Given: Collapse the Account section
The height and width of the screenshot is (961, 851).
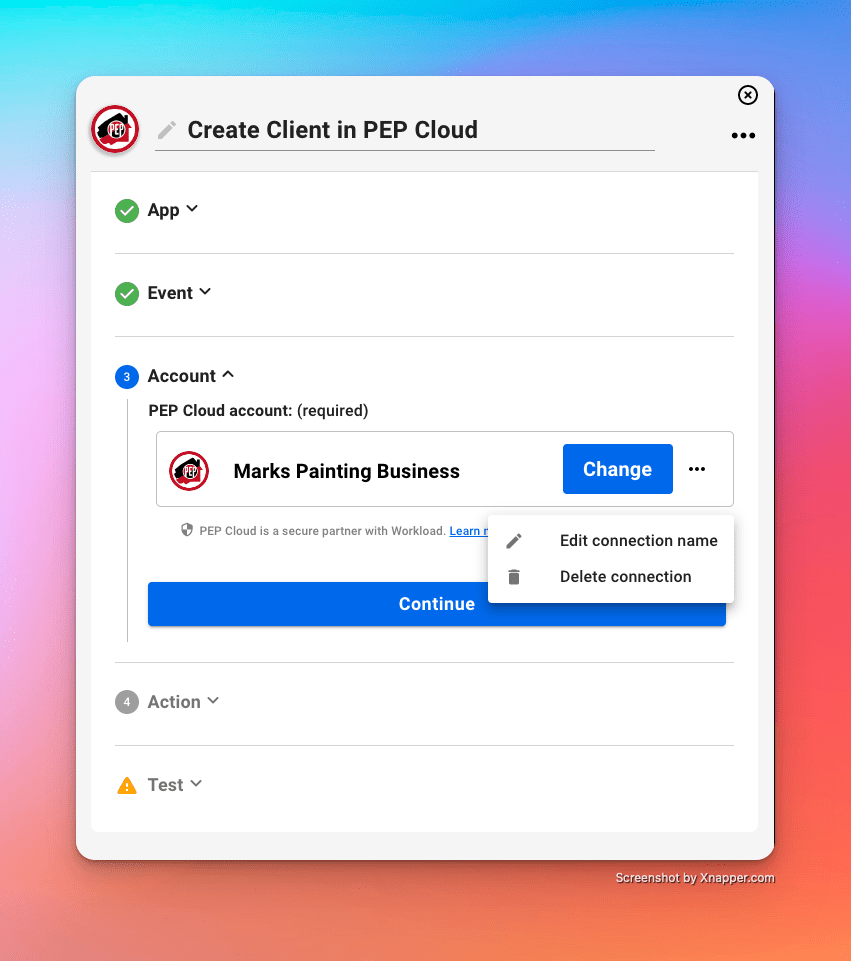Looking at the screenshot, I should (190, 376).
